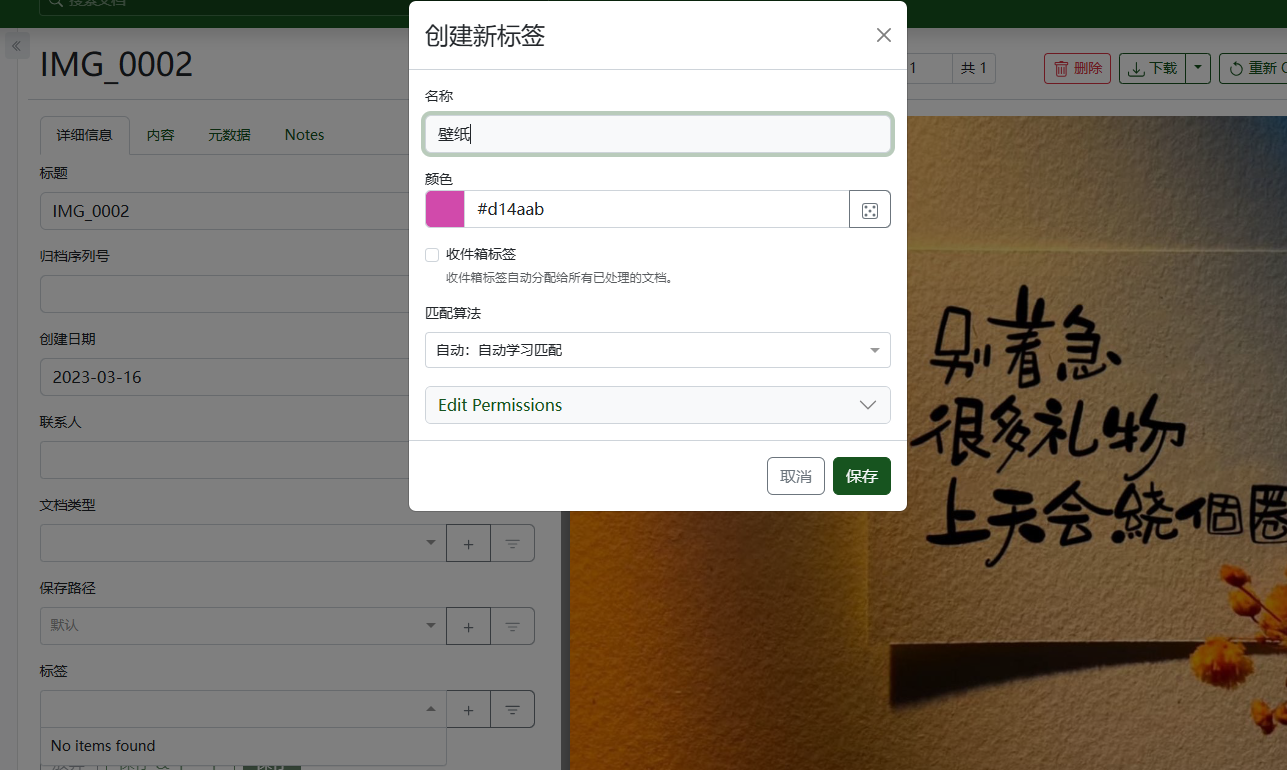Image resolution: width=1287 pixels, height=770 pixels.
Task: Click the 保存 button in the dialog
Action: click(x=862, y=476)
